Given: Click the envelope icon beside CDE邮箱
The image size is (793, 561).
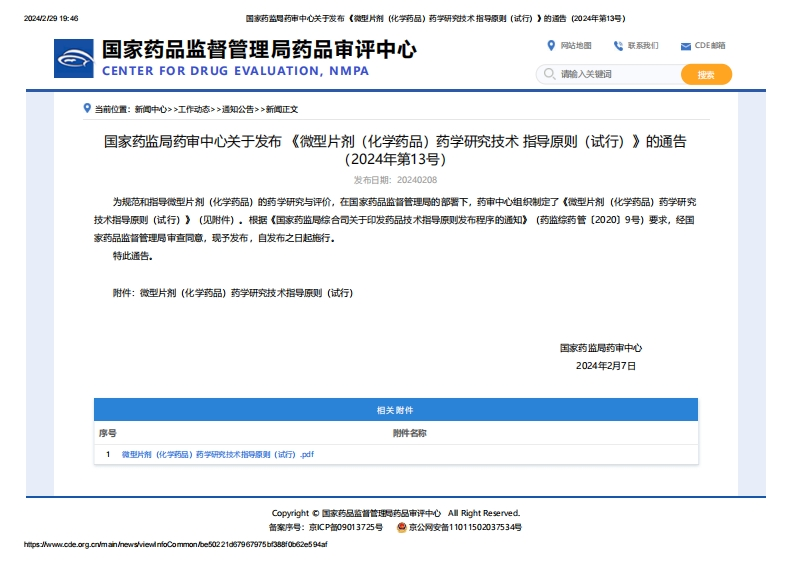Looking at the screenshot, I should click(685, 46).
